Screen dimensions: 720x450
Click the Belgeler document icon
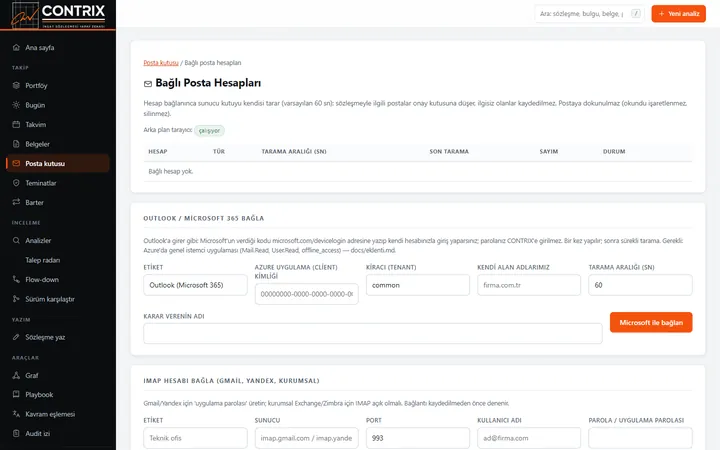(x=16, y=144)
